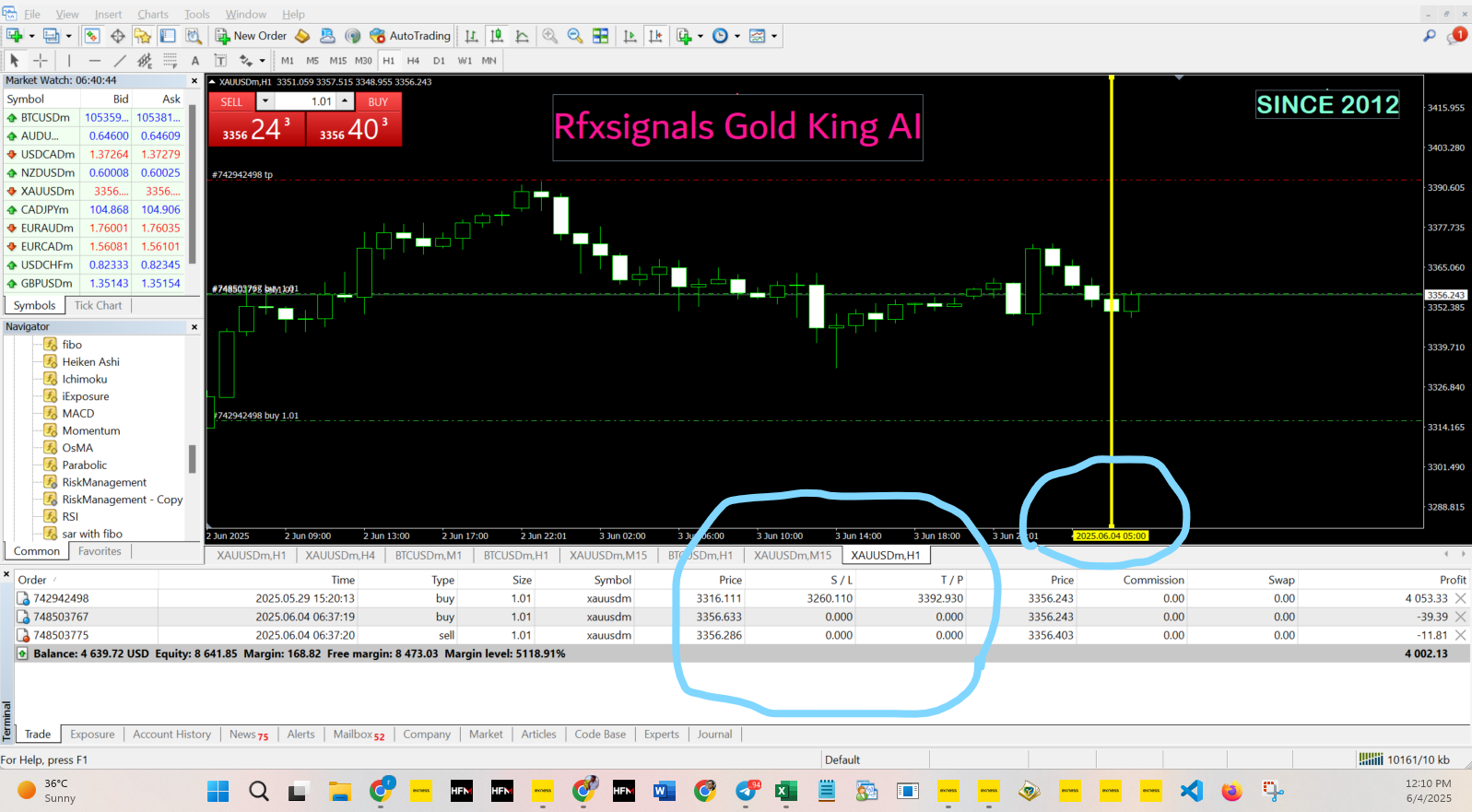Open the New Chart dropdown arrow

tap(31, 36)
